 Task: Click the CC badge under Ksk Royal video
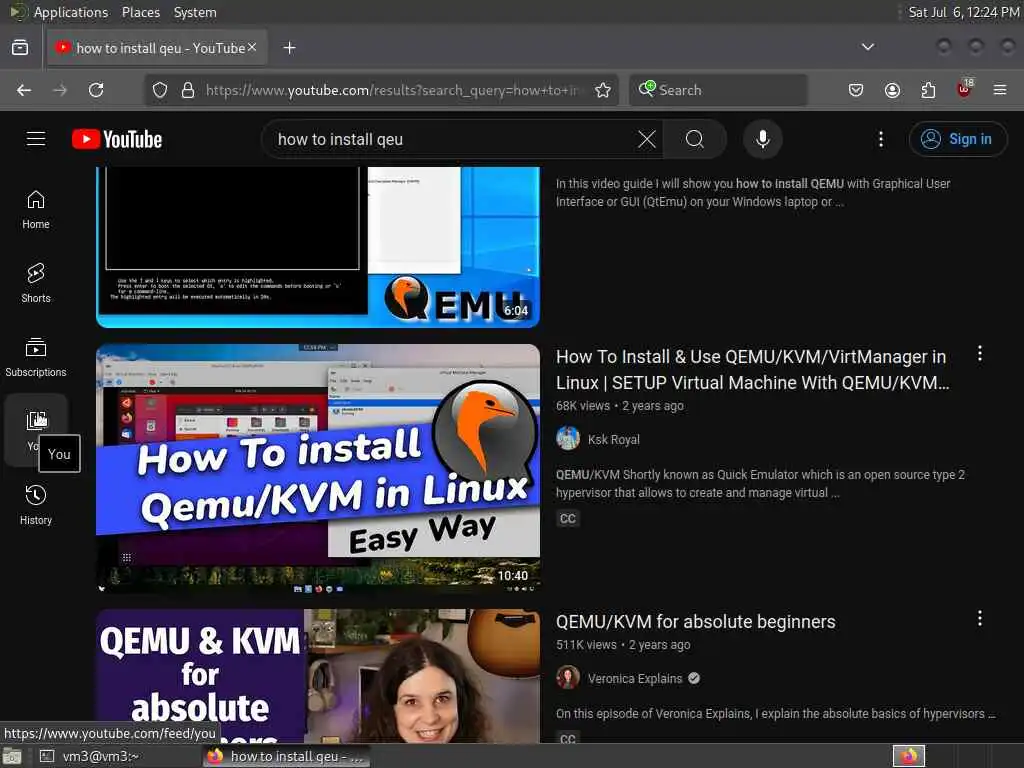(x=568, y=519)
